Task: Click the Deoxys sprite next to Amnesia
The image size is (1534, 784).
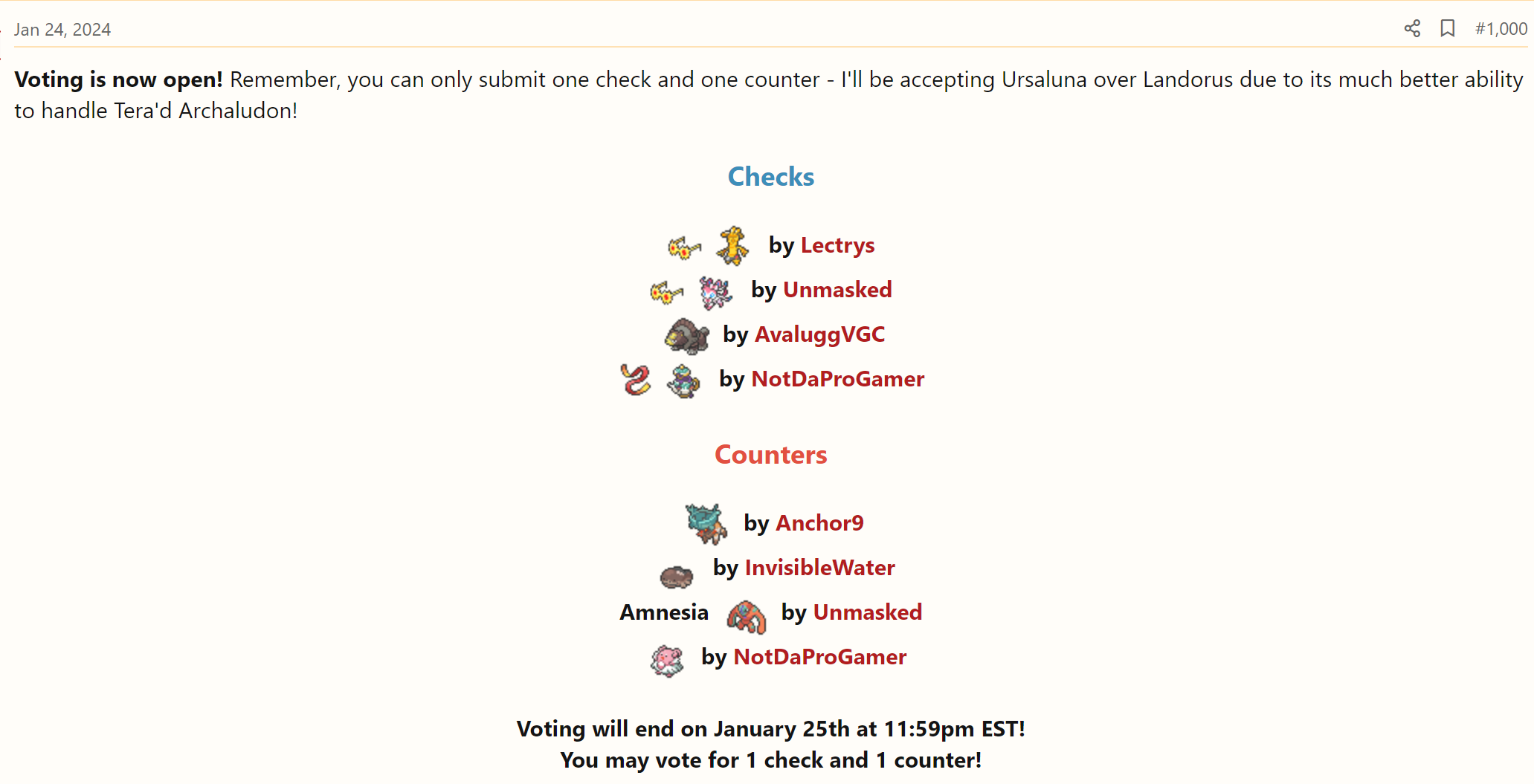Action: pyautogui.click(x=747, y=616)
